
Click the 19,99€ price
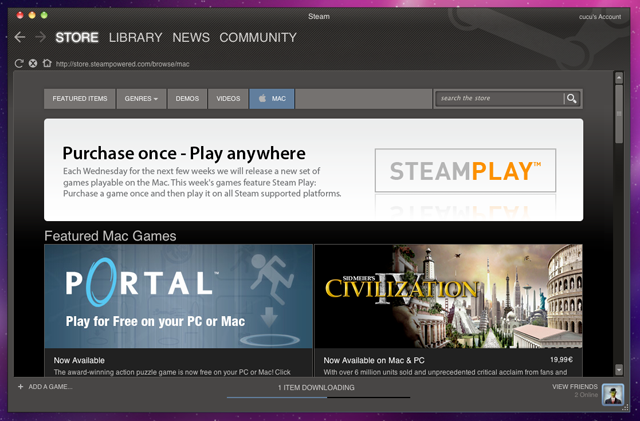click(561, 360)
